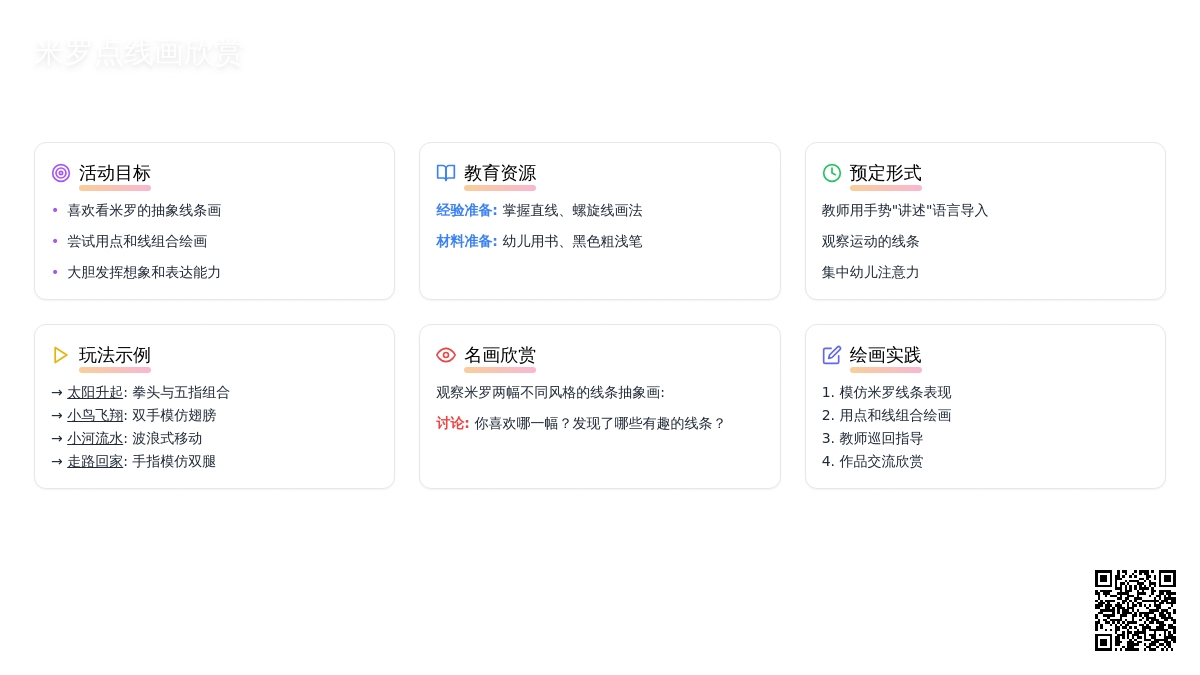Click the 活动目标 card heading

[x=115, y=173]
